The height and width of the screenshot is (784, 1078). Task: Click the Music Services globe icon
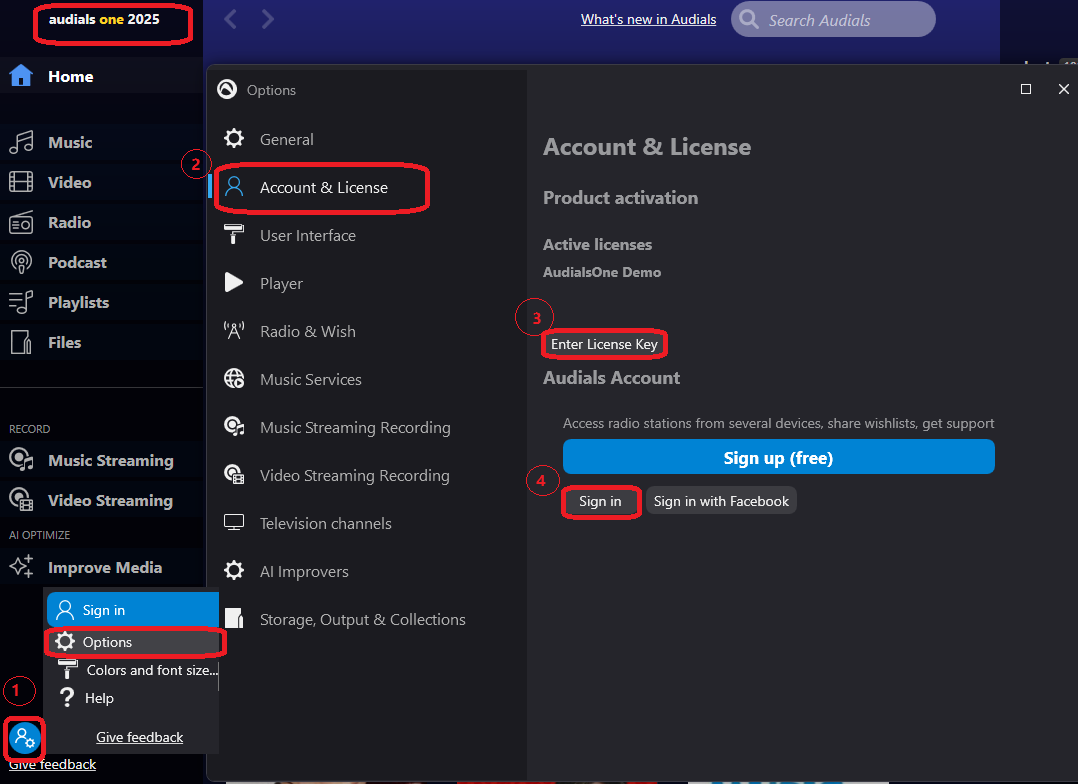point(234,379)
